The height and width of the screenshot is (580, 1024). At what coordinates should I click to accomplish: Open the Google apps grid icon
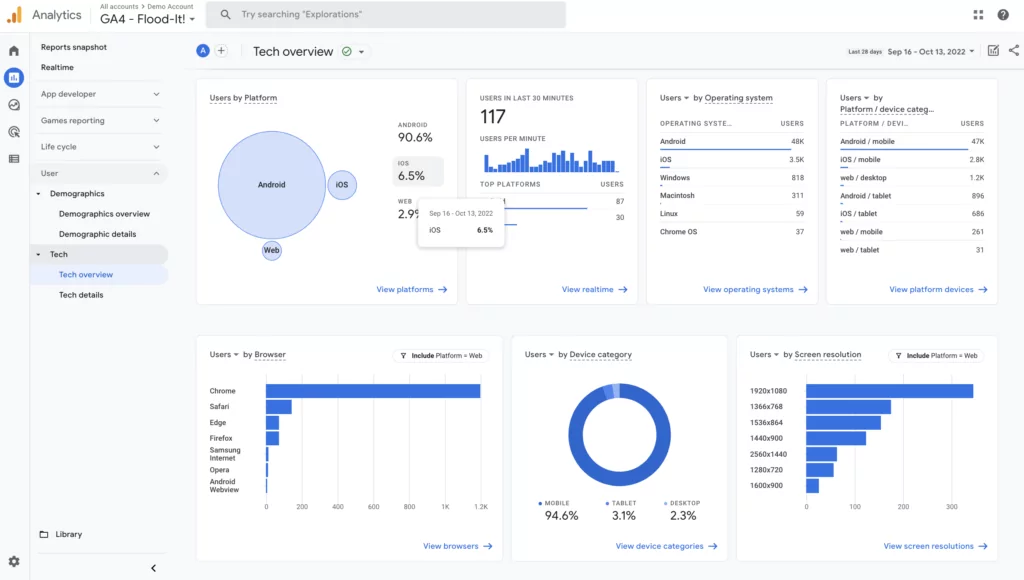(978, 15)
